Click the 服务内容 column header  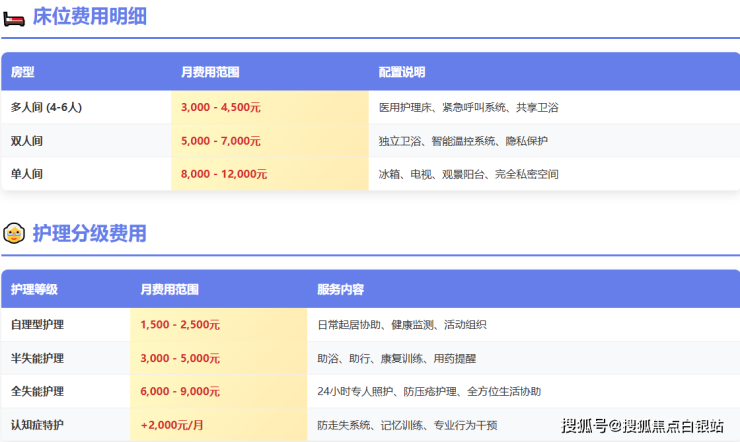[340, 289]
